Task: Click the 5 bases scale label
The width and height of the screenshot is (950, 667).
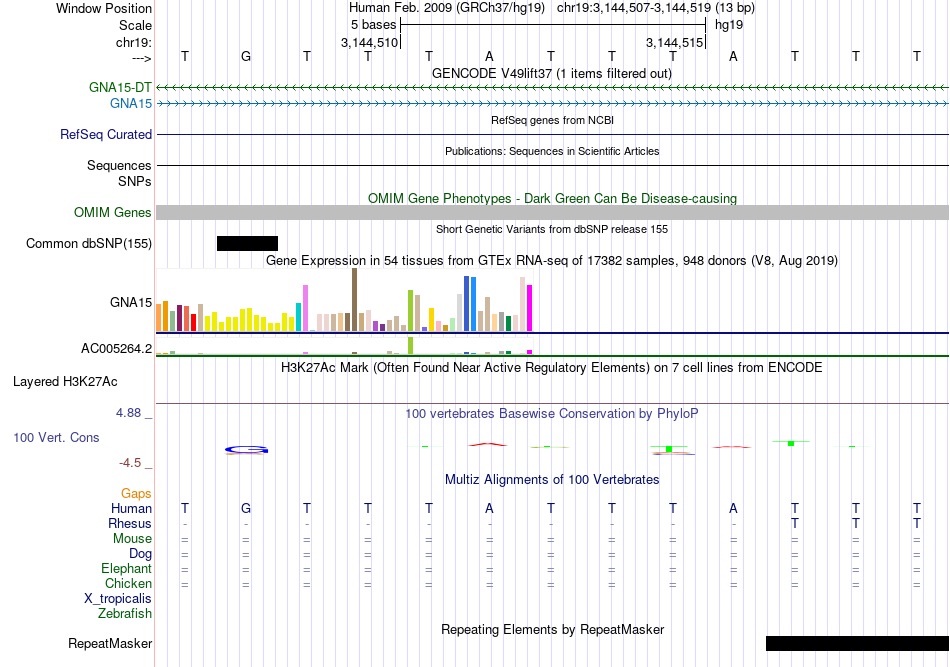Action: pyautogui.click(x=373, y=25)
